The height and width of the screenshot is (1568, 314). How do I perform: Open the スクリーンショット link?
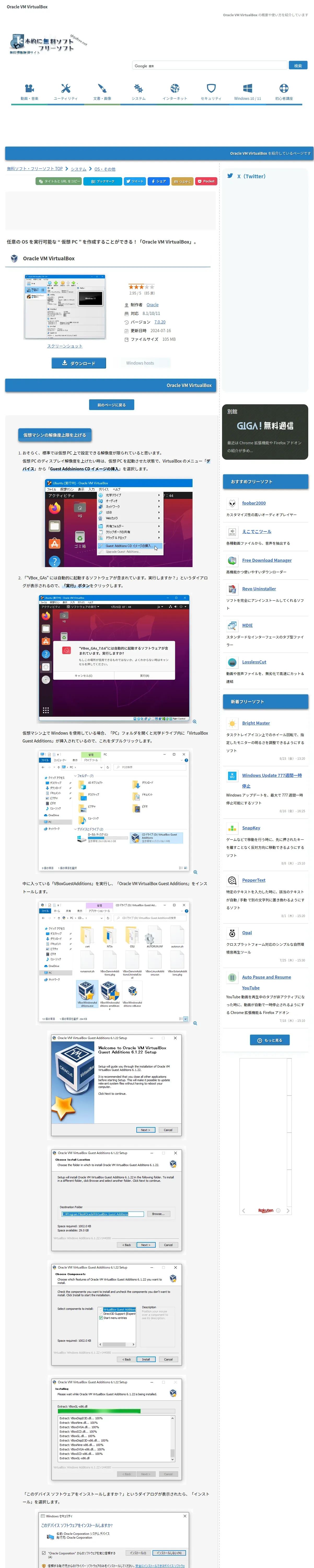tap(65, 346)
